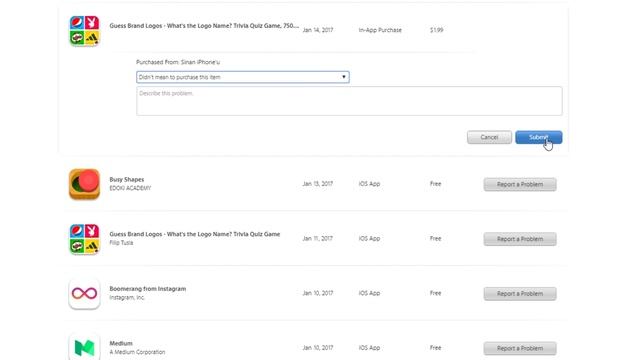Image resolution: width=640 pixels, height=360 pixels.
Task: Focus the 'Describe this problem' text area
Action: point(349,101)
